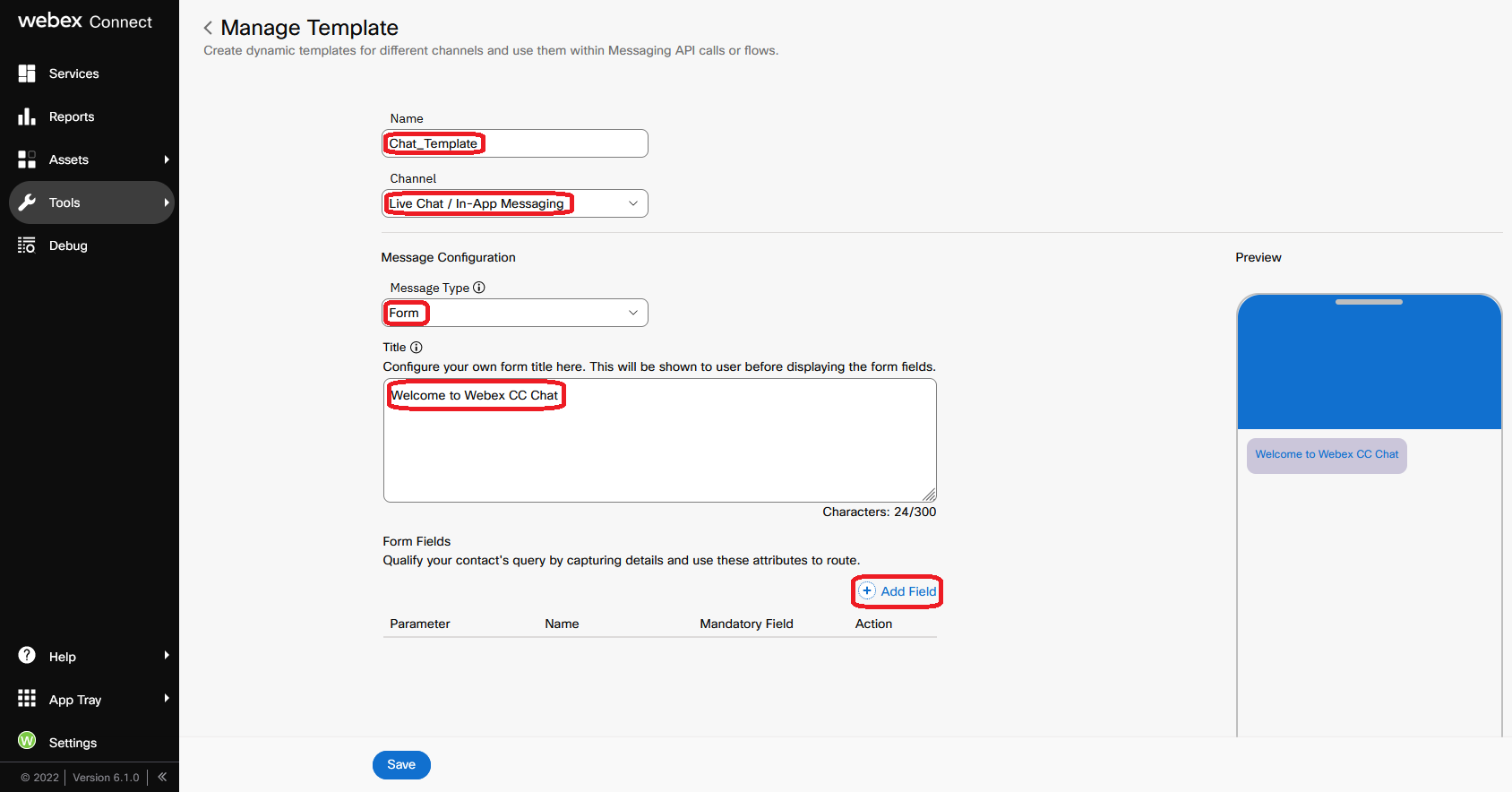Open the Message Type dropdown
The height and width of the screenshot is (792, 1512).
(x=515, y=313)
